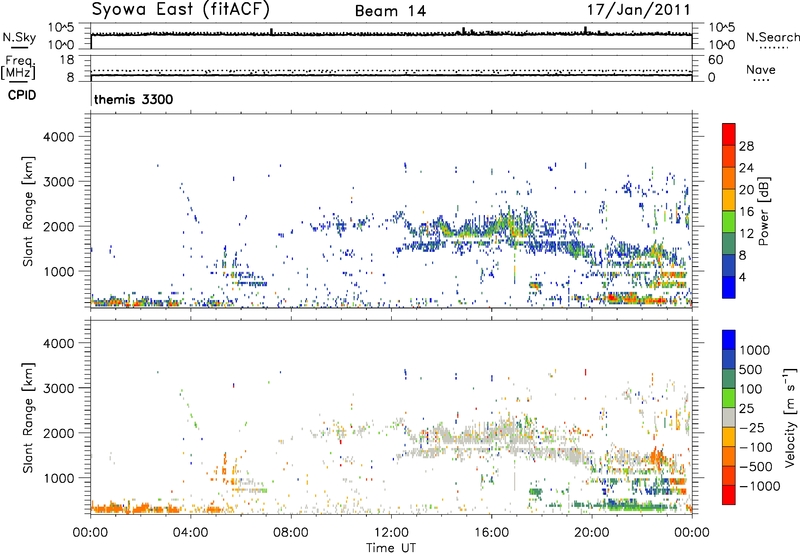The height and width of the screenshot is (554, 800).
Task: Click the orange near-range echo in velocity panel
Action: pyautogui.click(x=135, y=508)
